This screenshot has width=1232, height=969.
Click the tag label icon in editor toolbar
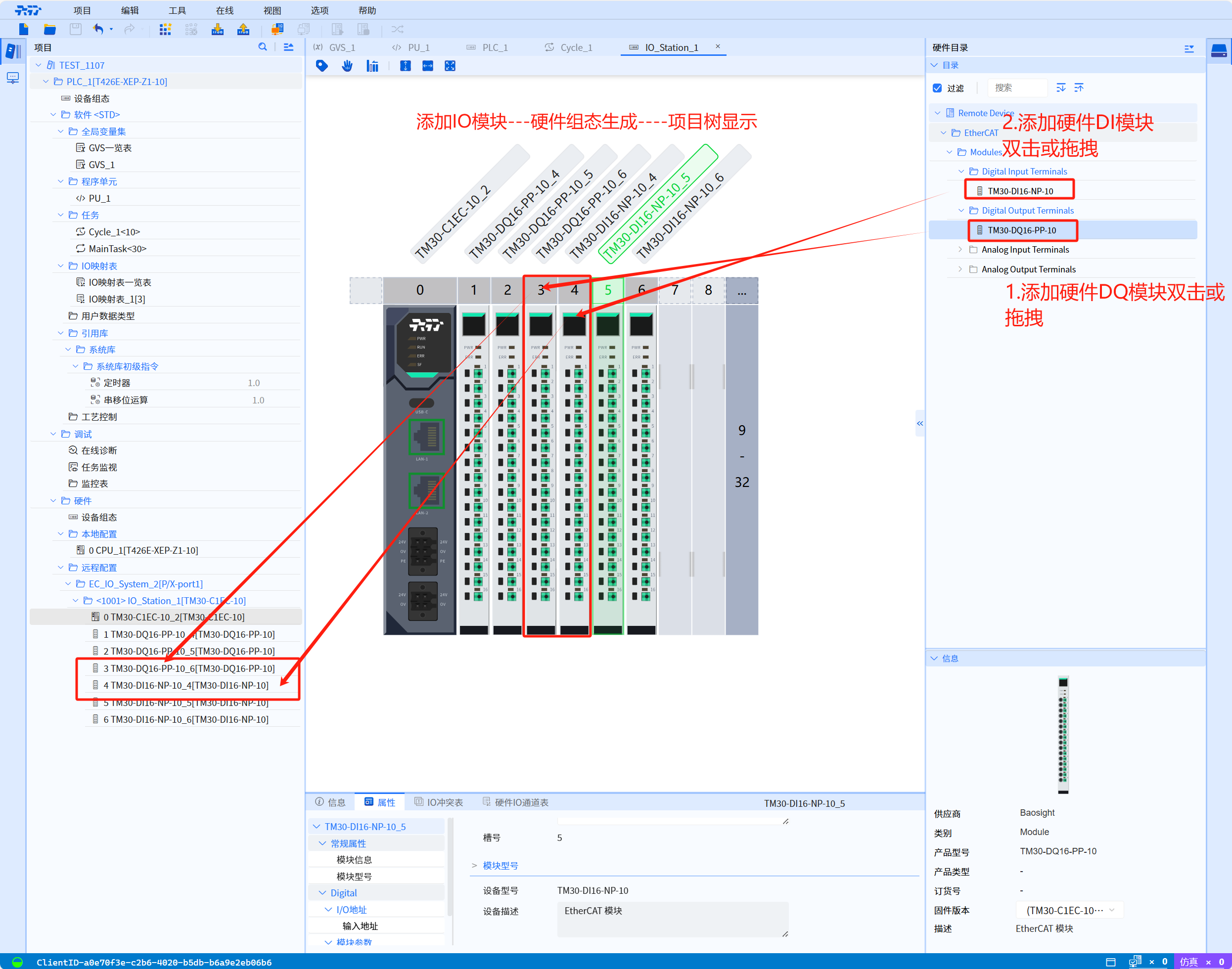point(322,66)
